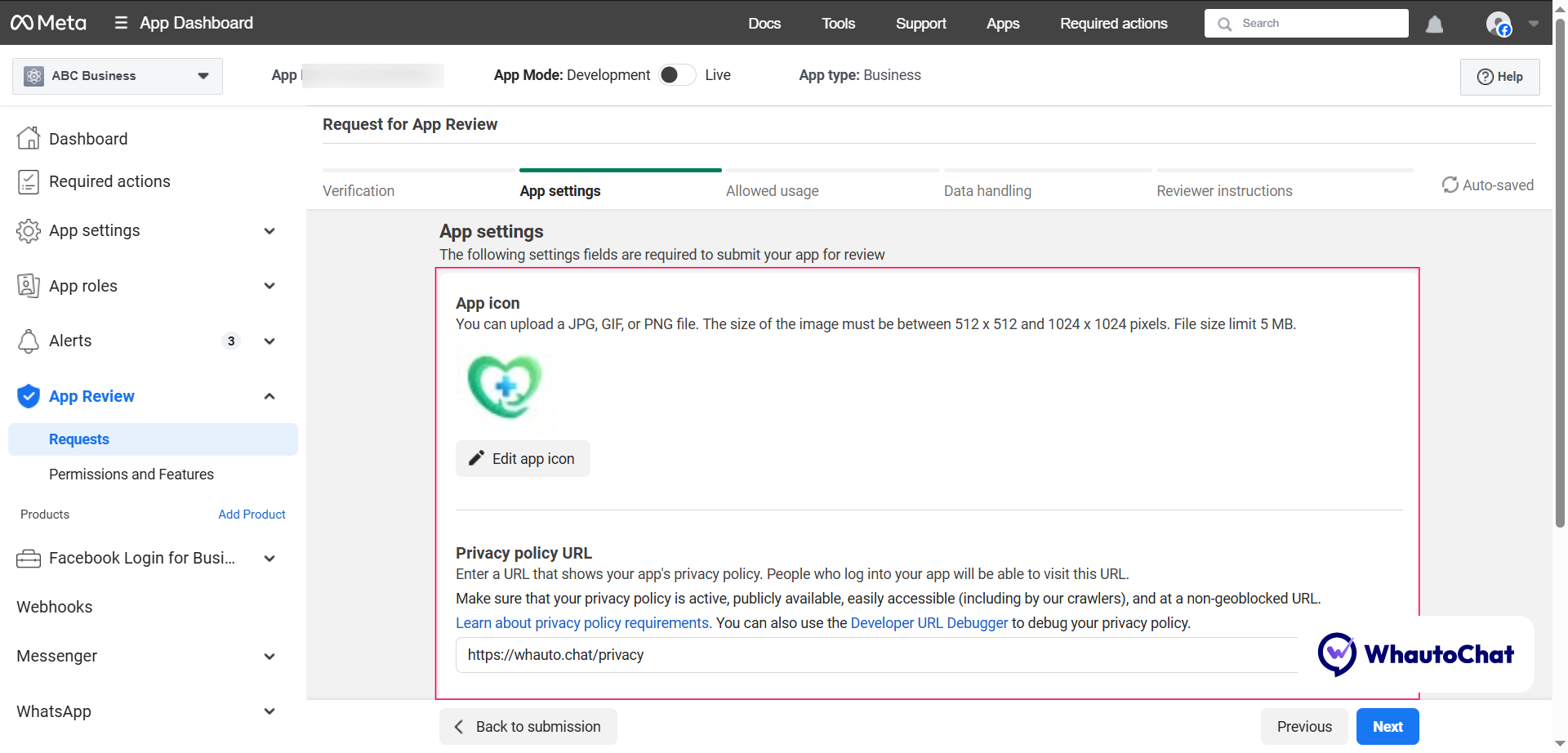
Task: Open the Docs menu in header
Action: [764, 24]
